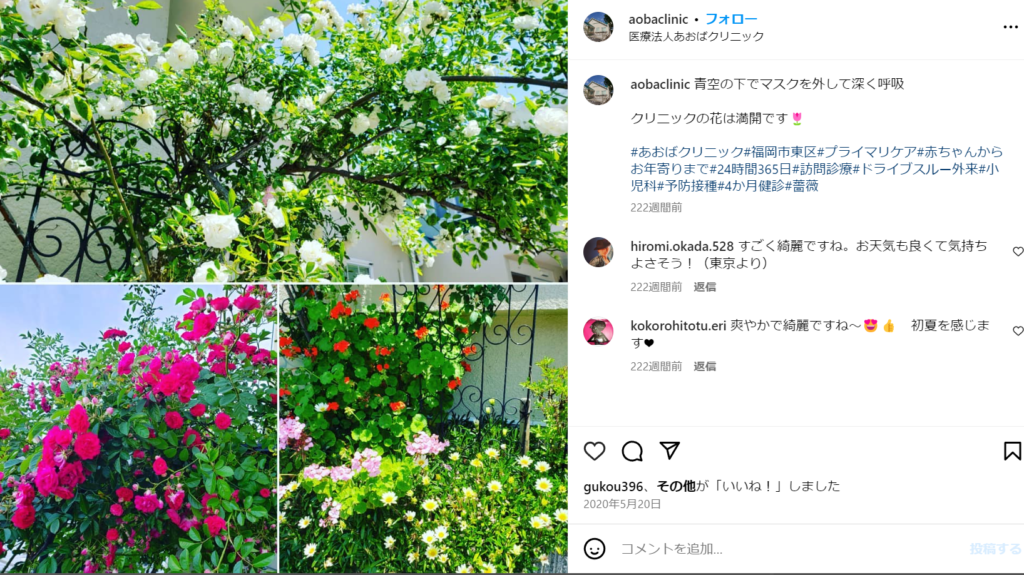
Task: Share post with paper plane icon
Action: tap(669, 450)
